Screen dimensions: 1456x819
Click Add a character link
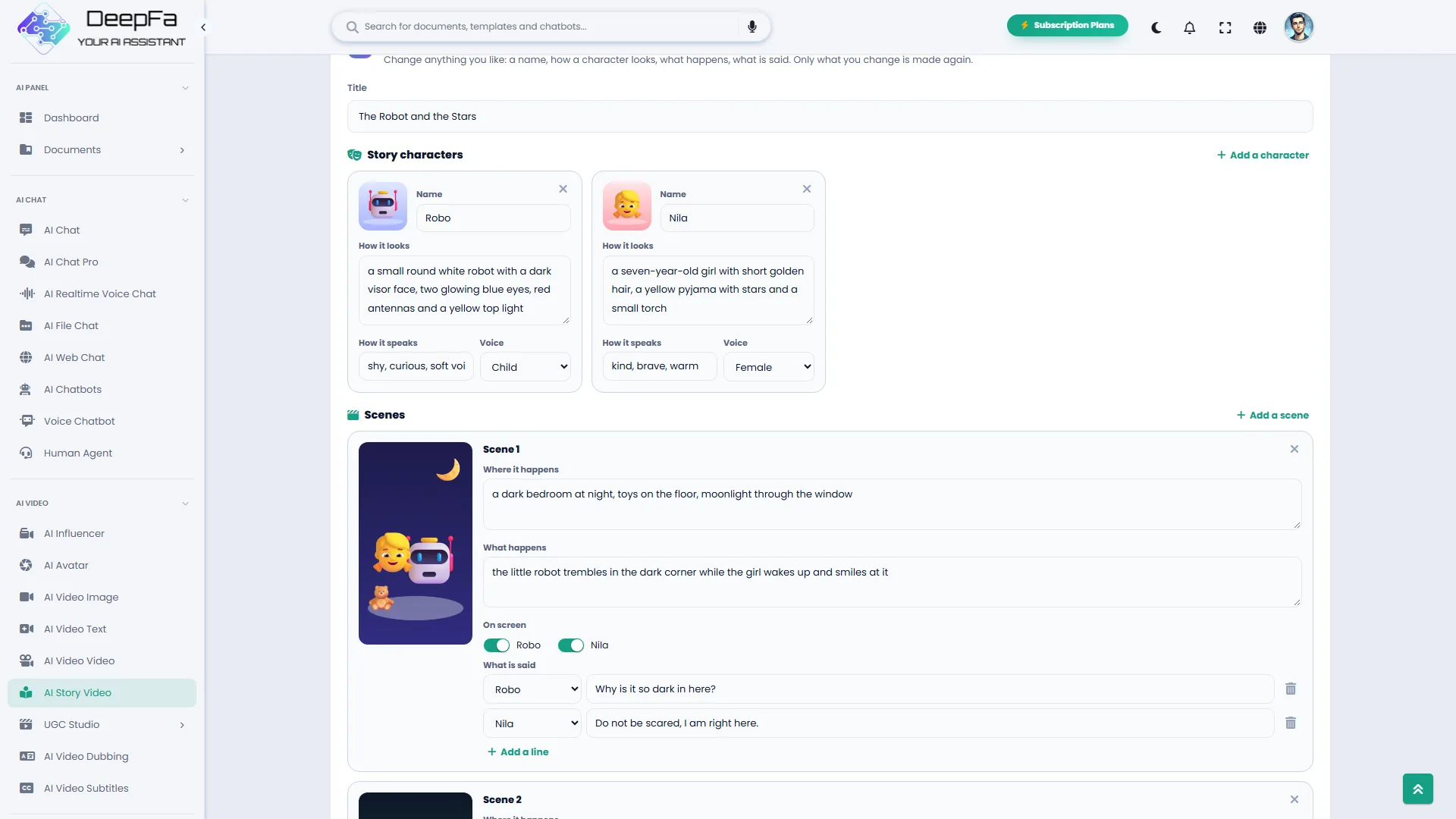click(1263, 155)
